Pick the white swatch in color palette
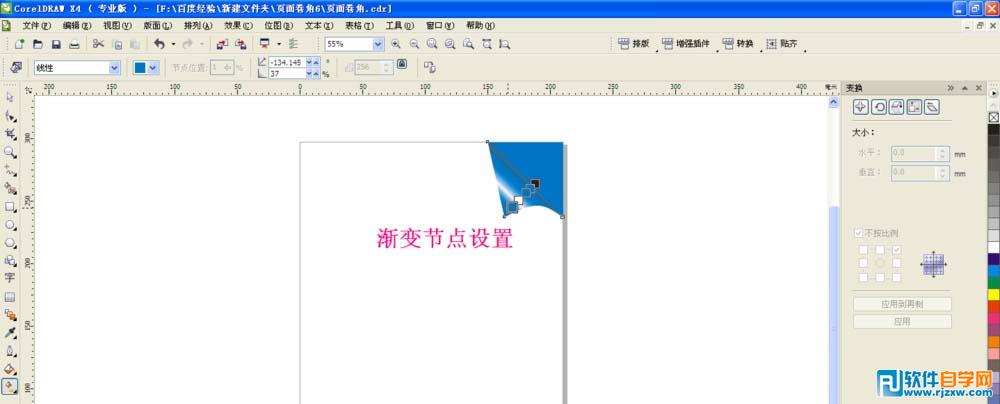This screenshot has height=404, width=1000. [x=994, y=247]
